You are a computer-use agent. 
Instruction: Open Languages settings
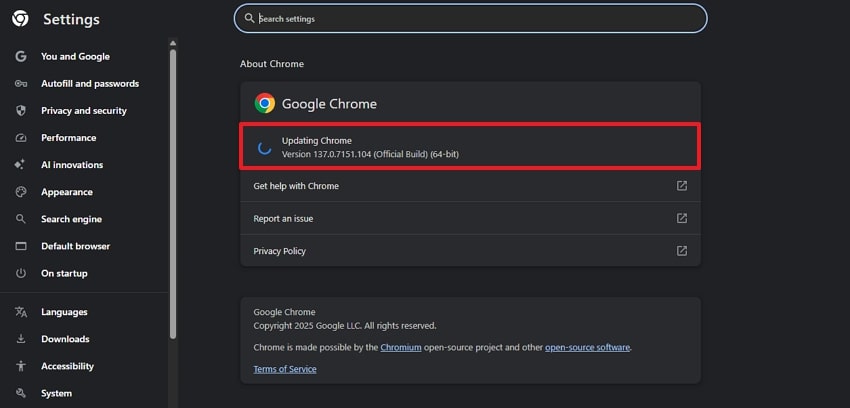click(x=64, y=312)
